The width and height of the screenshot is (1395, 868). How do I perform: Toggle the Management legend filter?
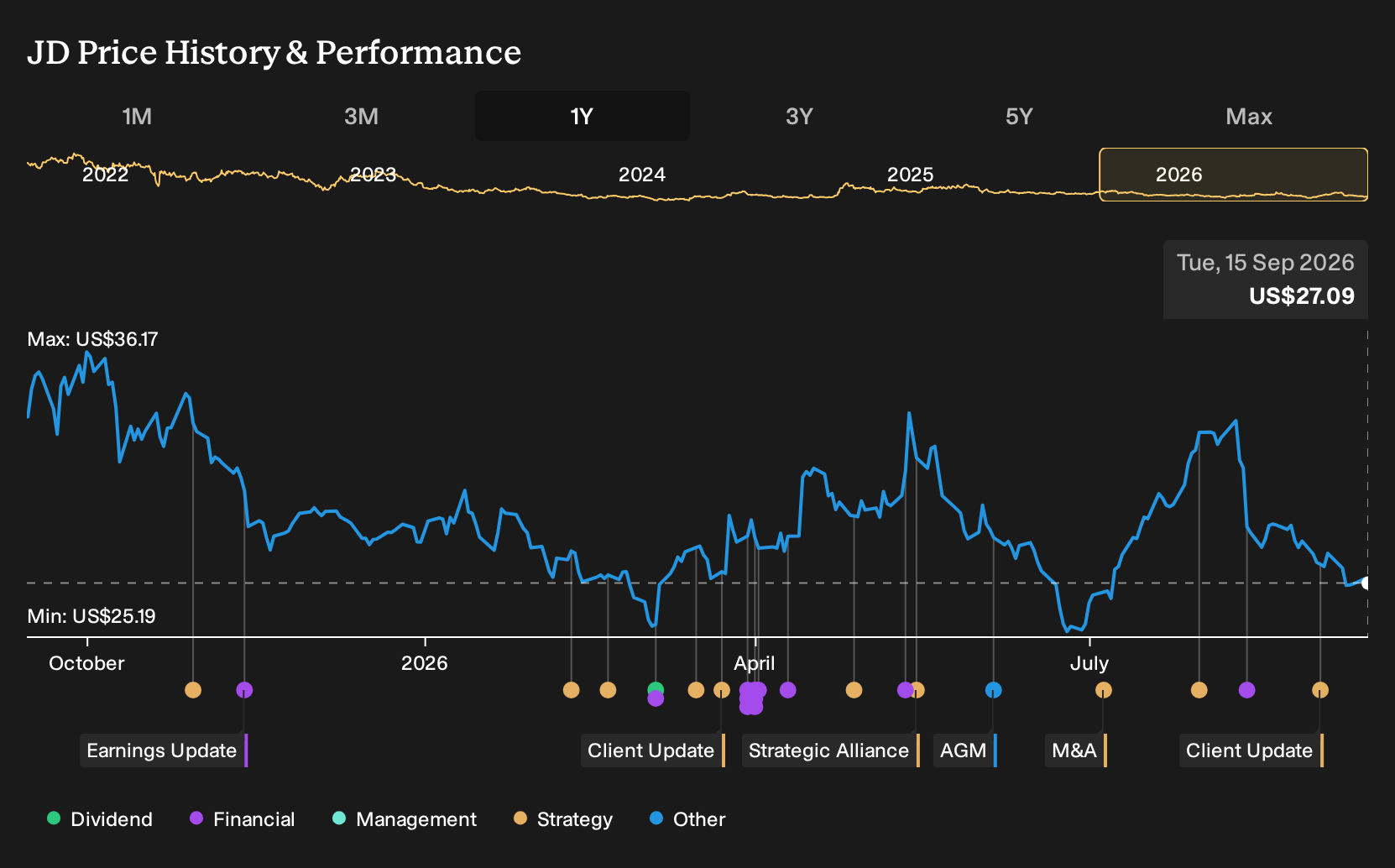pos(405,819)
